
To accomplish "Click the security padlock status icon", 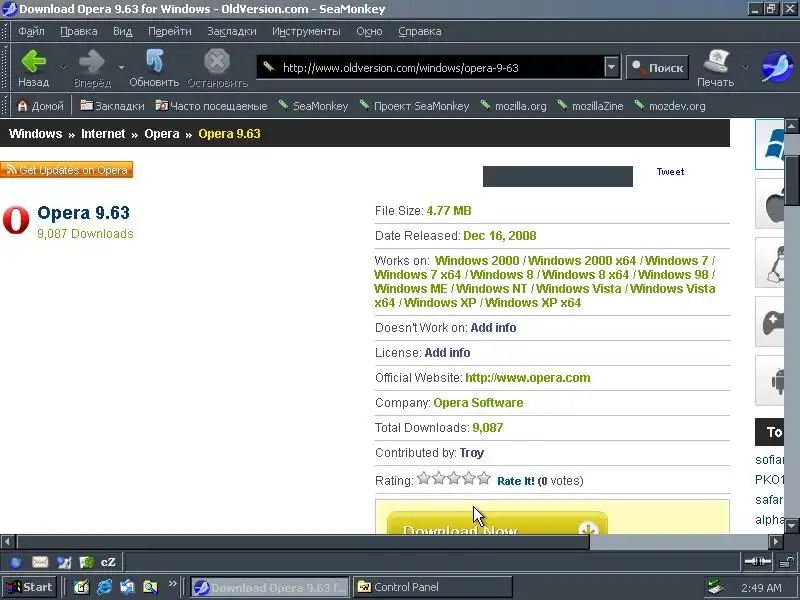I will (786, 562).
